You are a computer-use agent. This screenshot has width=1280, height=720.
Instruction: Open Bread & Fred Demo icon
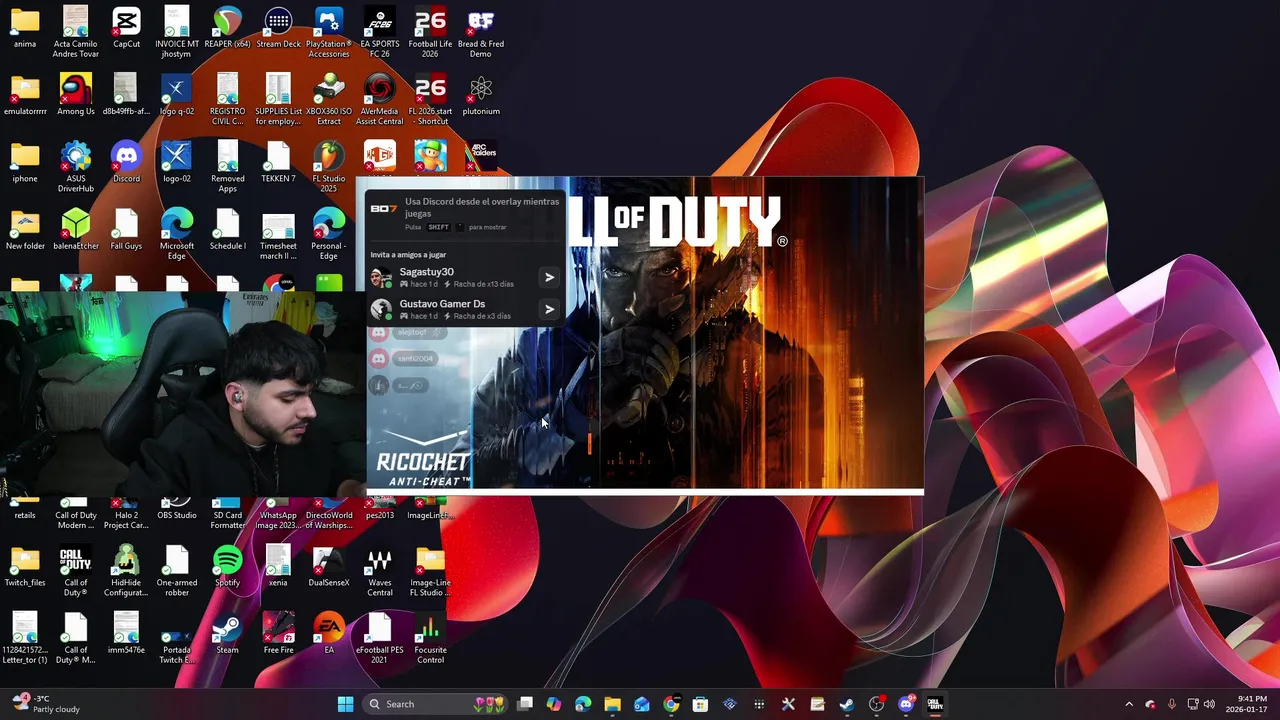(481, 32)
